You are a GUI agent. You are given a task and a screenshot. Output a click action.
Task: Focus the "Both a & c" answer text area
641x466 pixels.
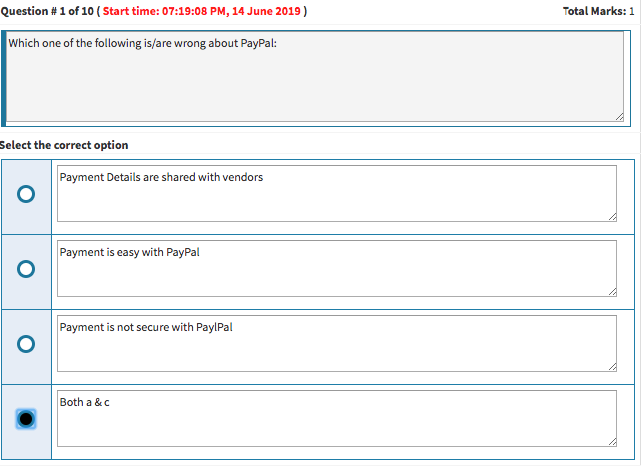(336, 419)
